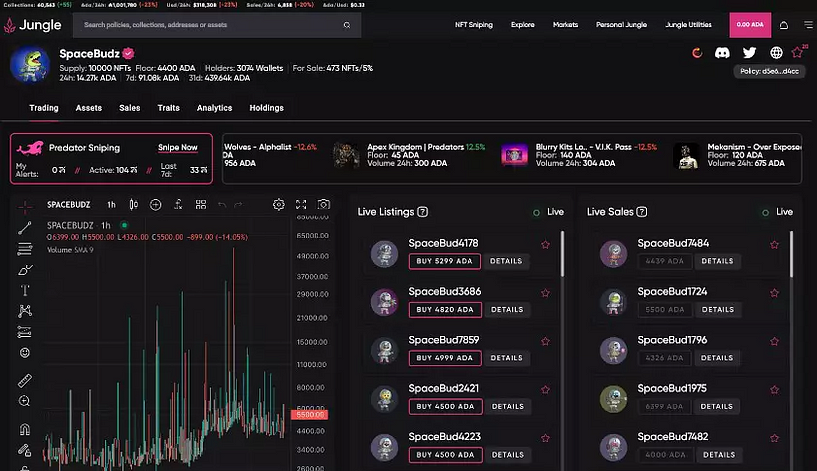Open the SpaceBudz Twitter link

click(x=749, y=53)
